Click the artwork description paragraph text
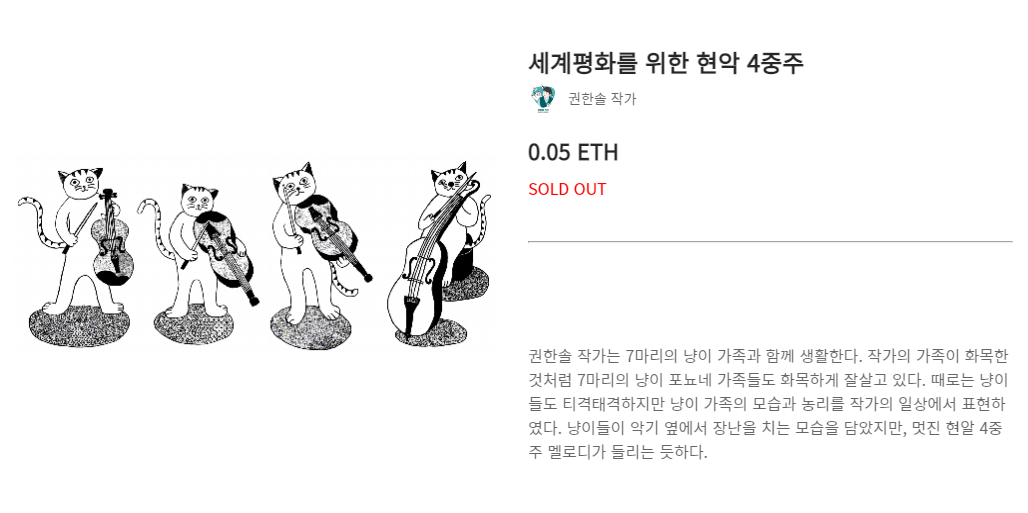The image size is (1028, 513). pyautogui.click(x=767, y=404)
